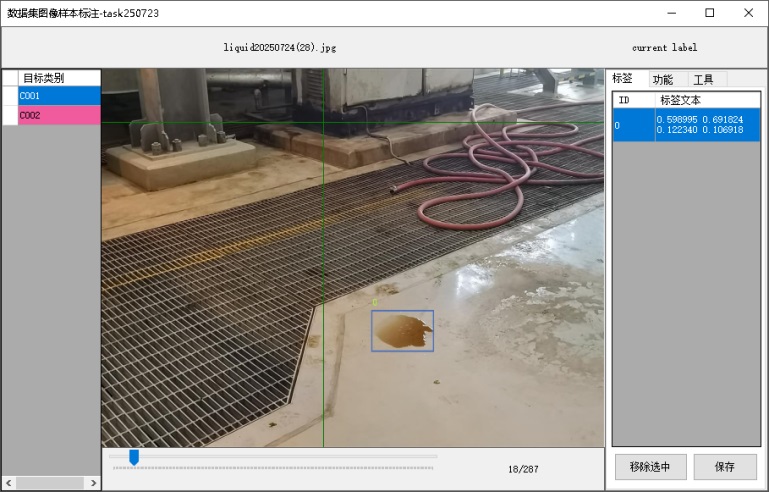Viewport: 770px width, 492px height.
Task: Click the blank cell left of C002
Action: click(x=10, y=115)
